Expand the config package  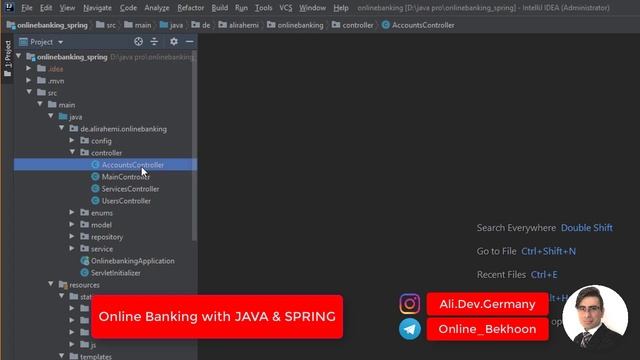(72, 140)
